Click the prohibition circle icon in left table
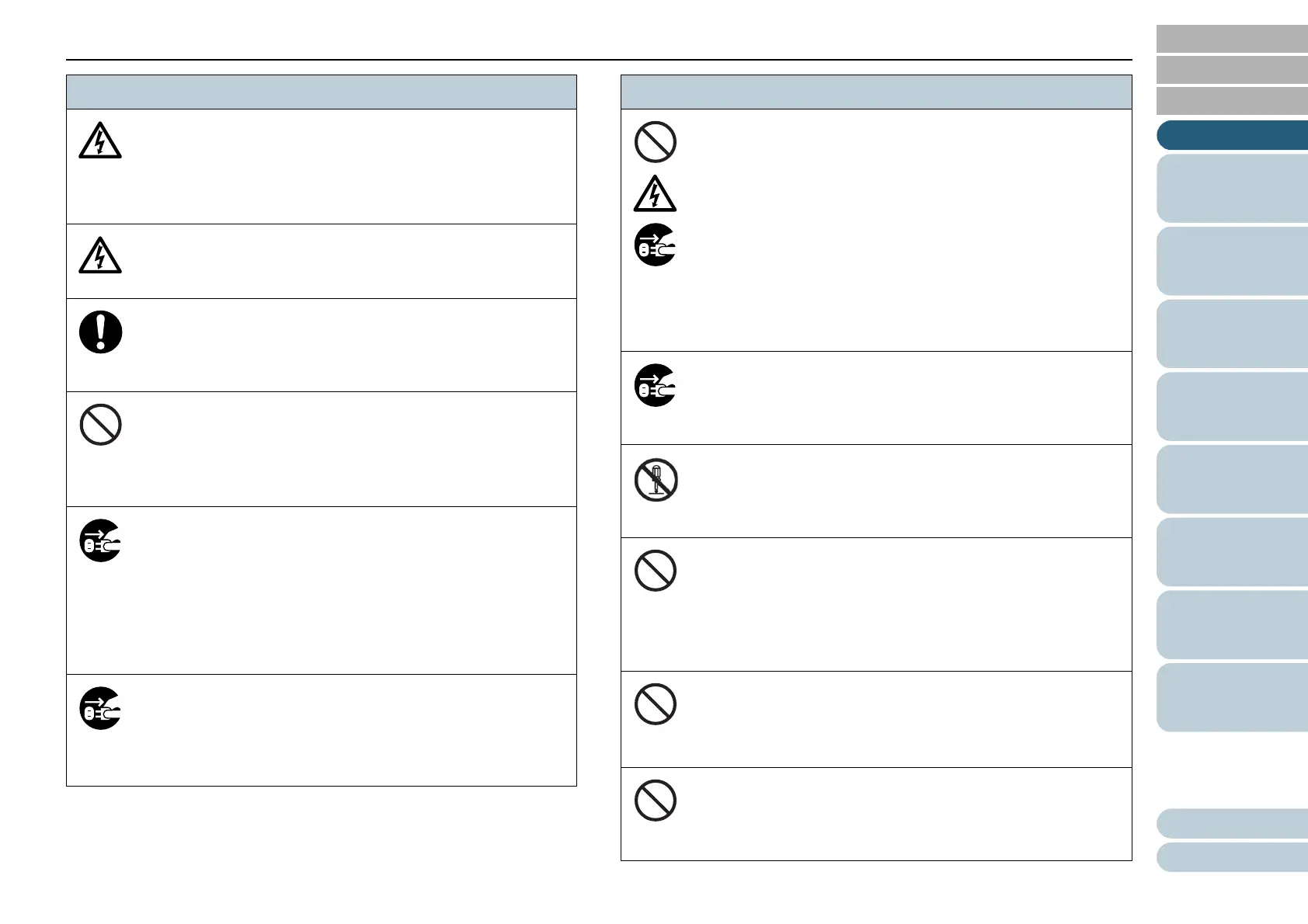1308x924 pixels. point(101,425)
